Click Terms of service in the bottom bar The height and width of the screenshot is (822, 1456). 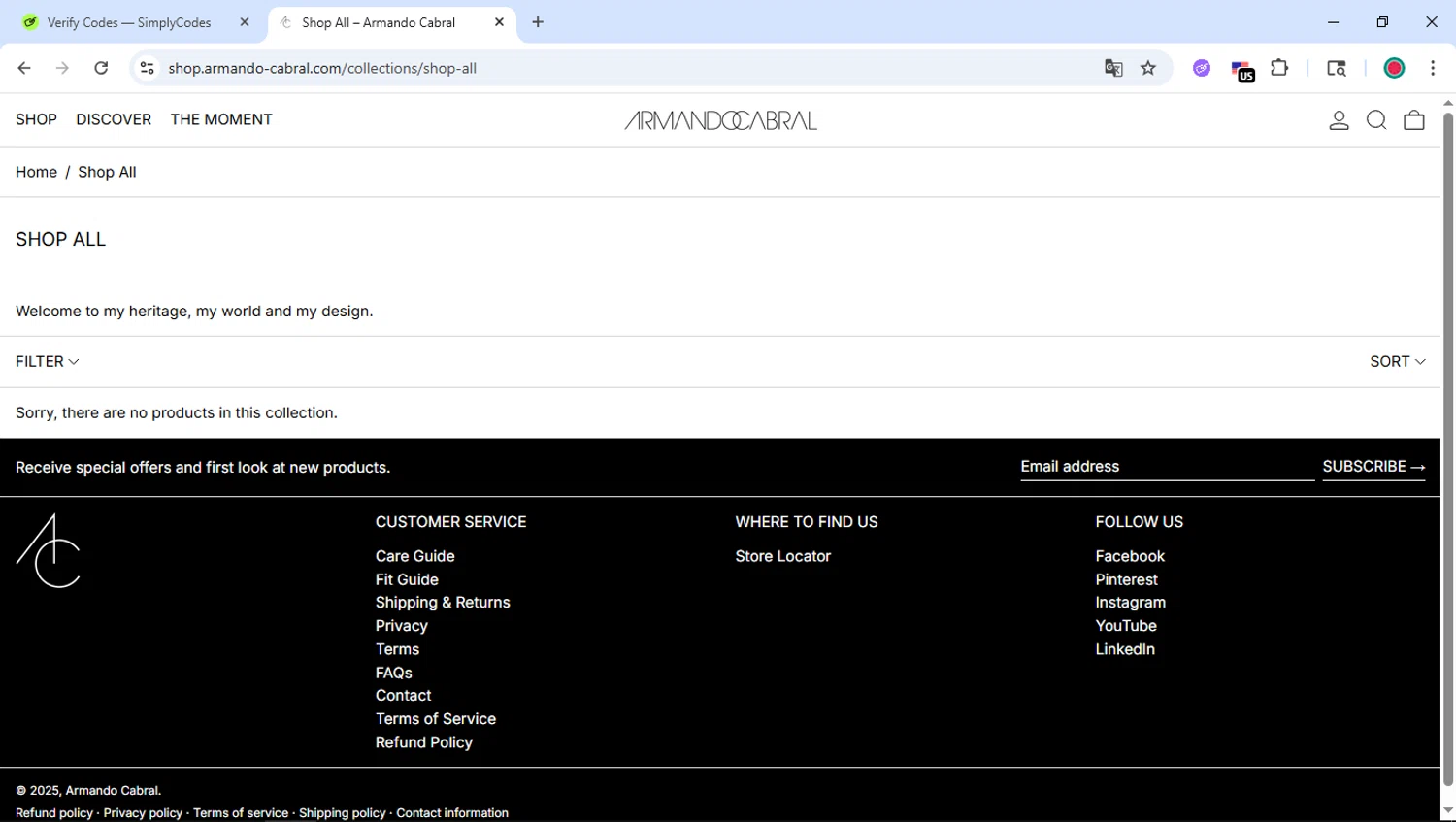(x=241, y=813)
